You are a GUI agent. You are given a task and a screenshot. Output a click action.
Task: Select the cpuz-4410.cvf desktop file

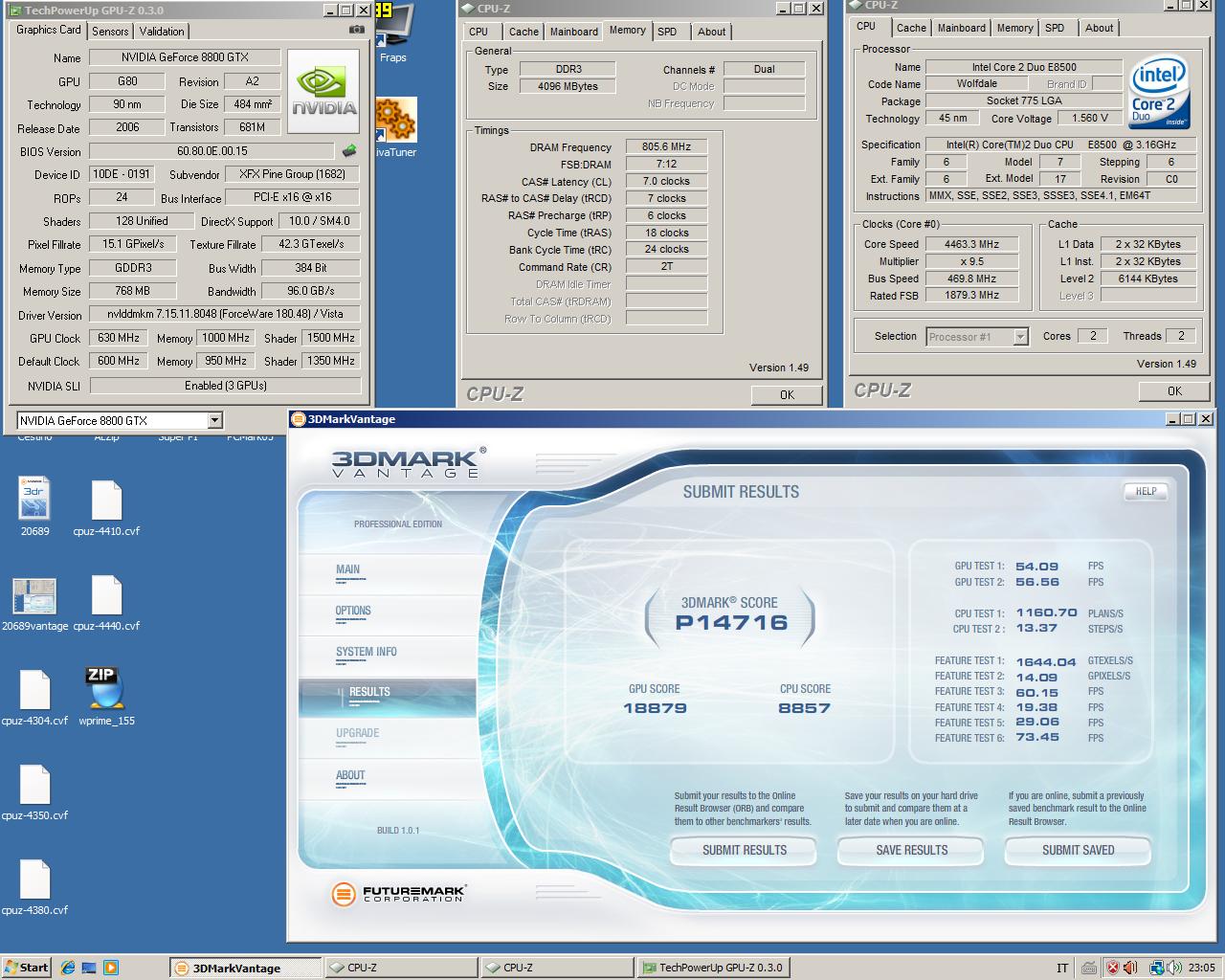106,508
